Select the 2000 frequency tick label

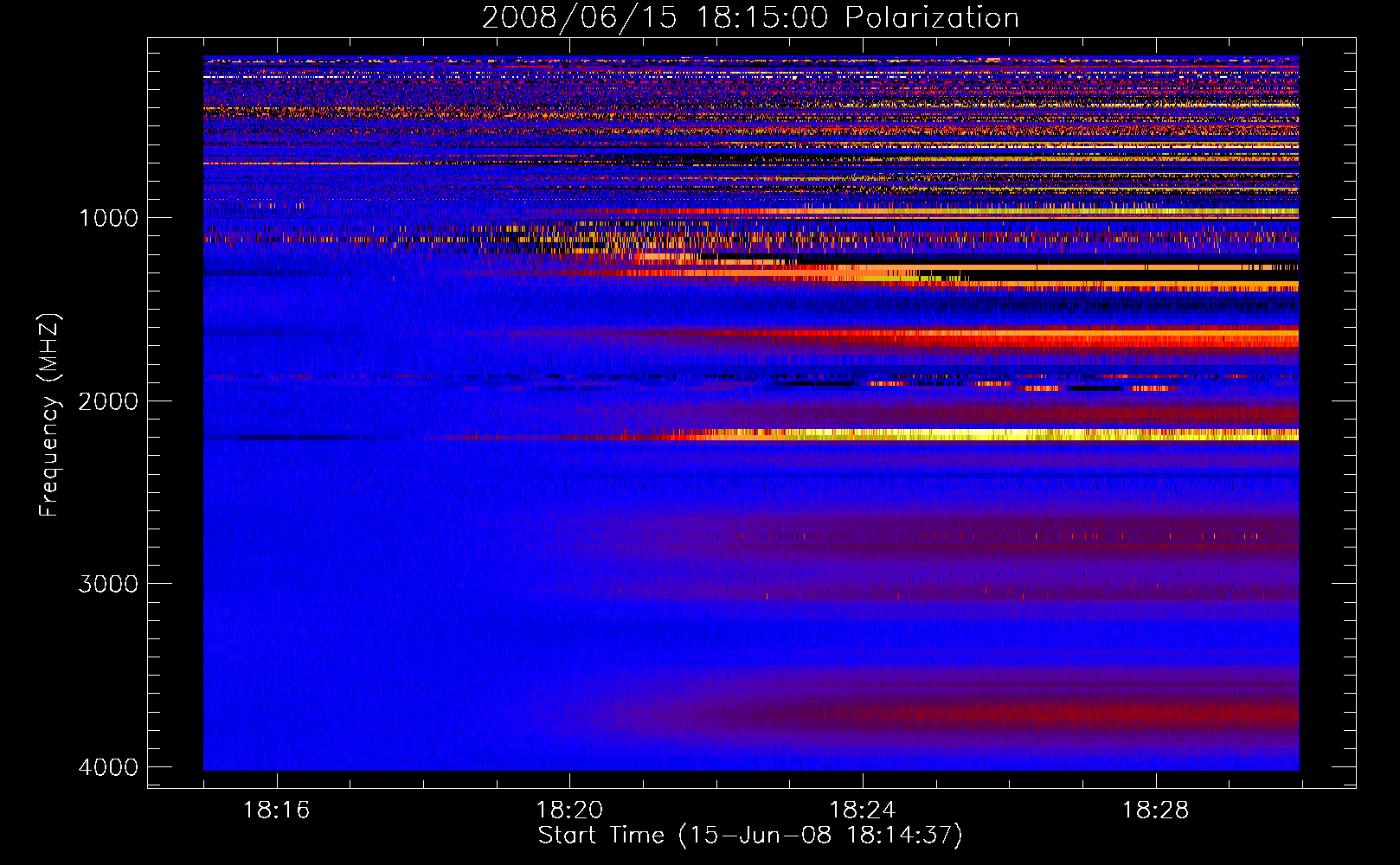(108, 401)
